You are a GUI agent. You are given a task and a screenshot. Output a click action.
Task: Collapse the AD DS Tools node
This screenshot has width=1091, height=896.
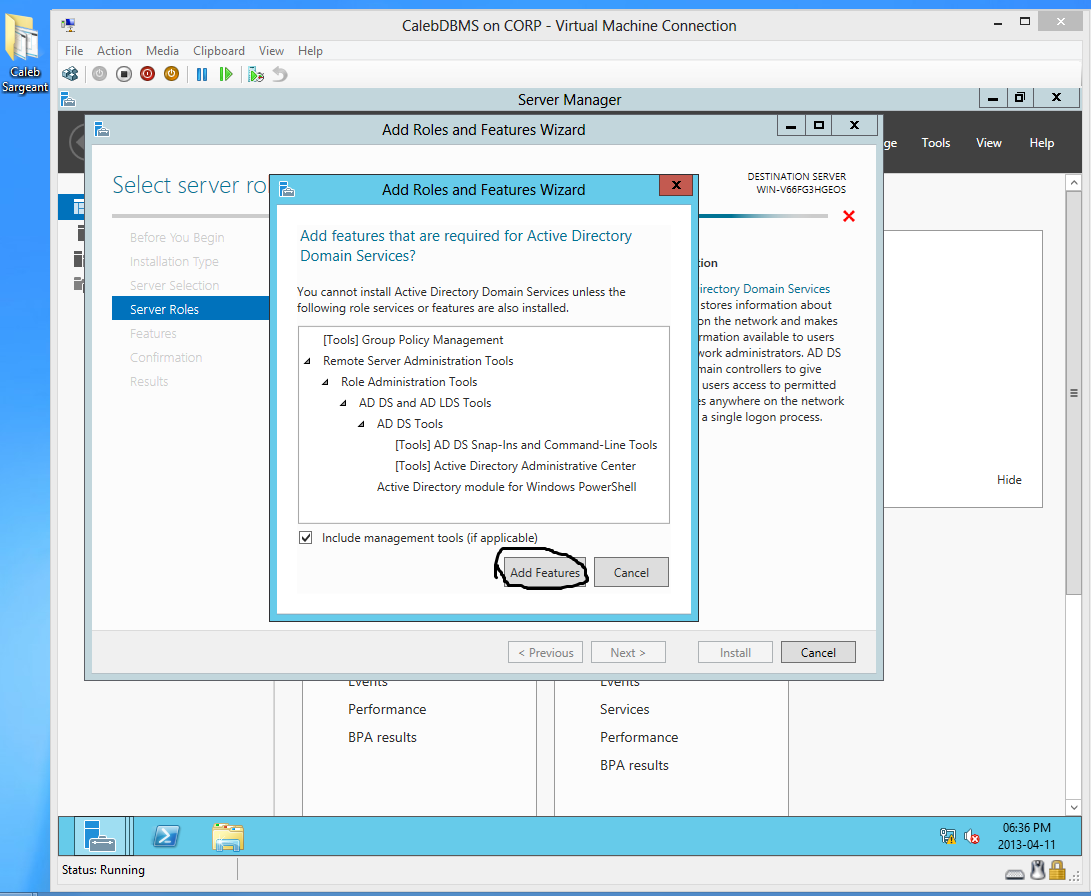pos(361,424)
